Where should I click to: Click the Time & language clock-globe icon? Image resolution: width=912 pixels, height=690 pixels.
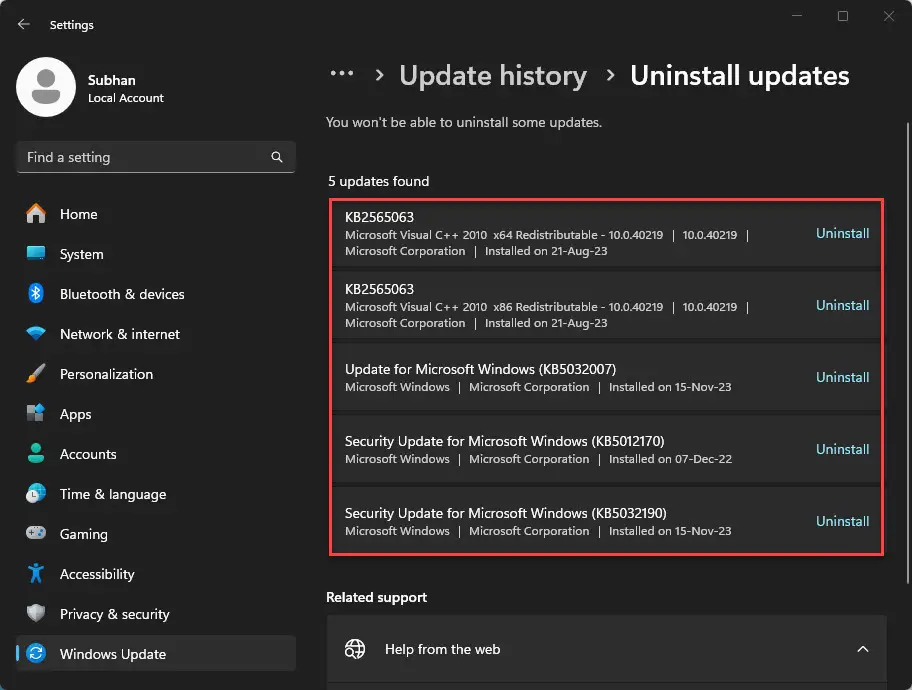click(x=35, y=493)
